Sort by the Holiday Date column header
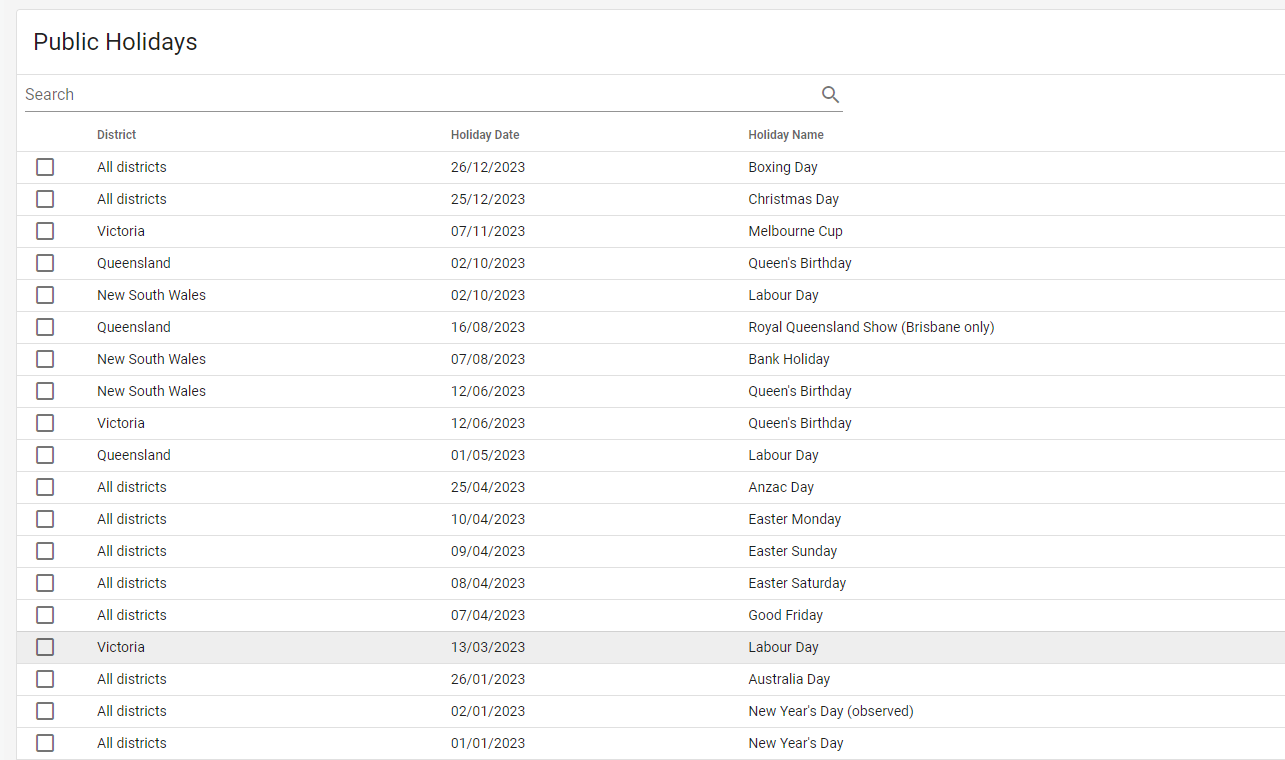This screenshot has height=760, width=1285. tap(485, 135)
